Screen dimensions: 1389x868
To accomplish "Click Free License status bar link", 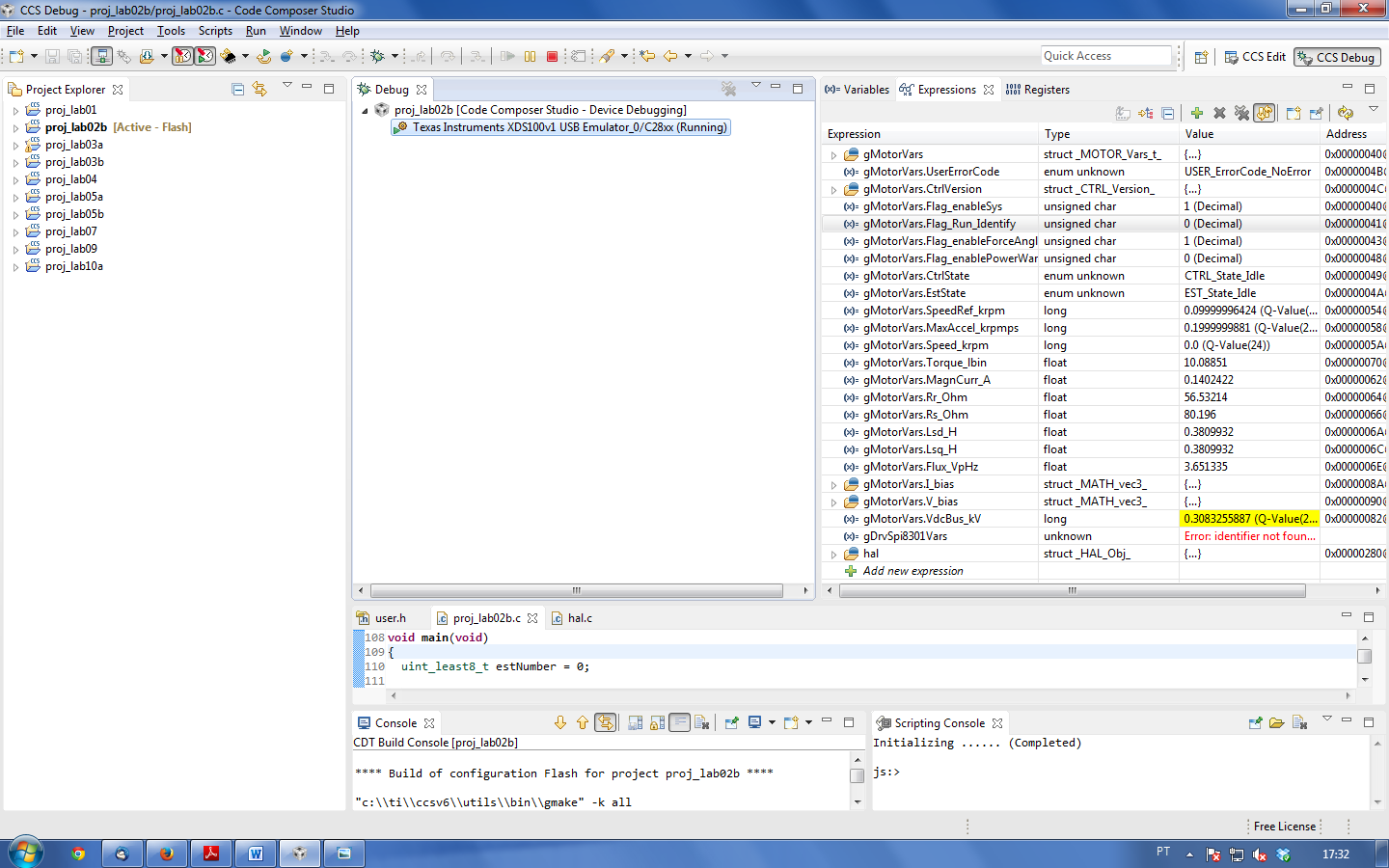I will point(1285,827).
